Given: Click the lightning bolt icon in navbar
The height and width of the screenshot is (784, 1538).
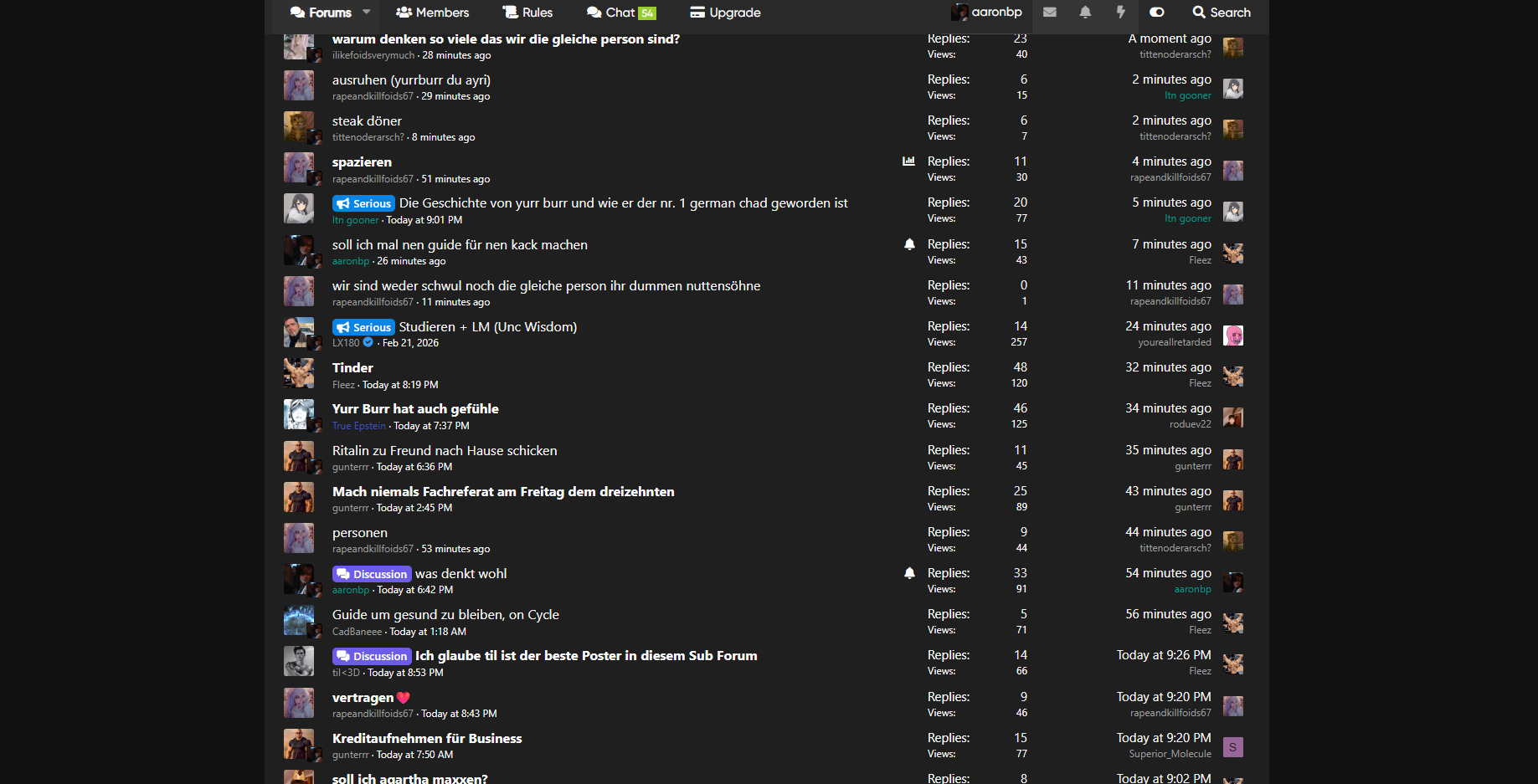Looking at the screenshot, I should pyautogui.click(x=1120, y=13).
